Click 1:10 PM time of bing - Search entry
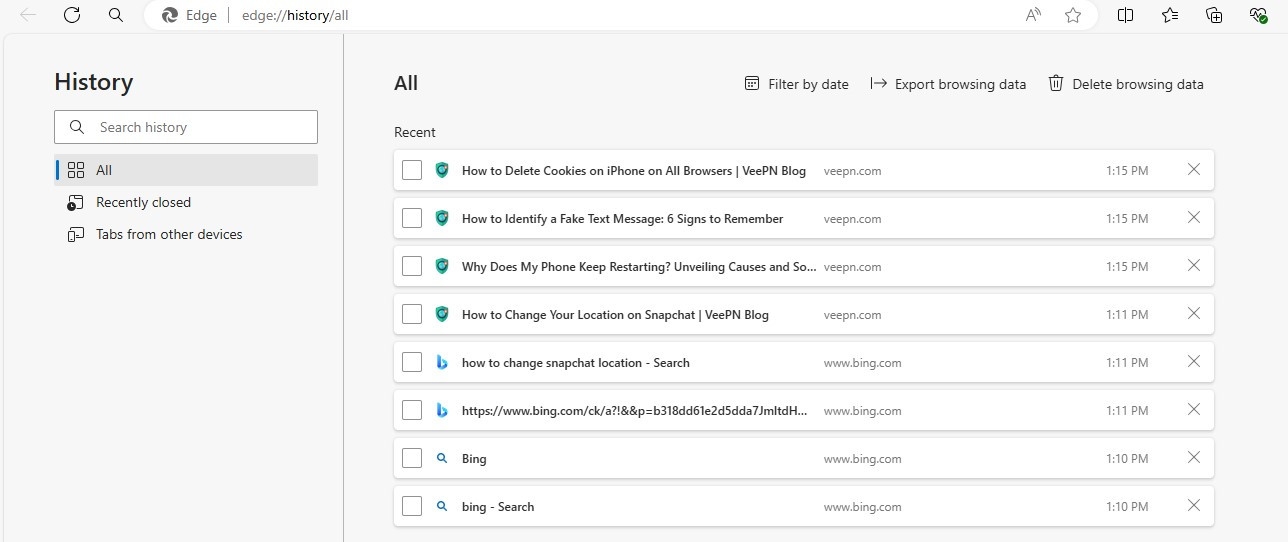 pos(1127,507)
